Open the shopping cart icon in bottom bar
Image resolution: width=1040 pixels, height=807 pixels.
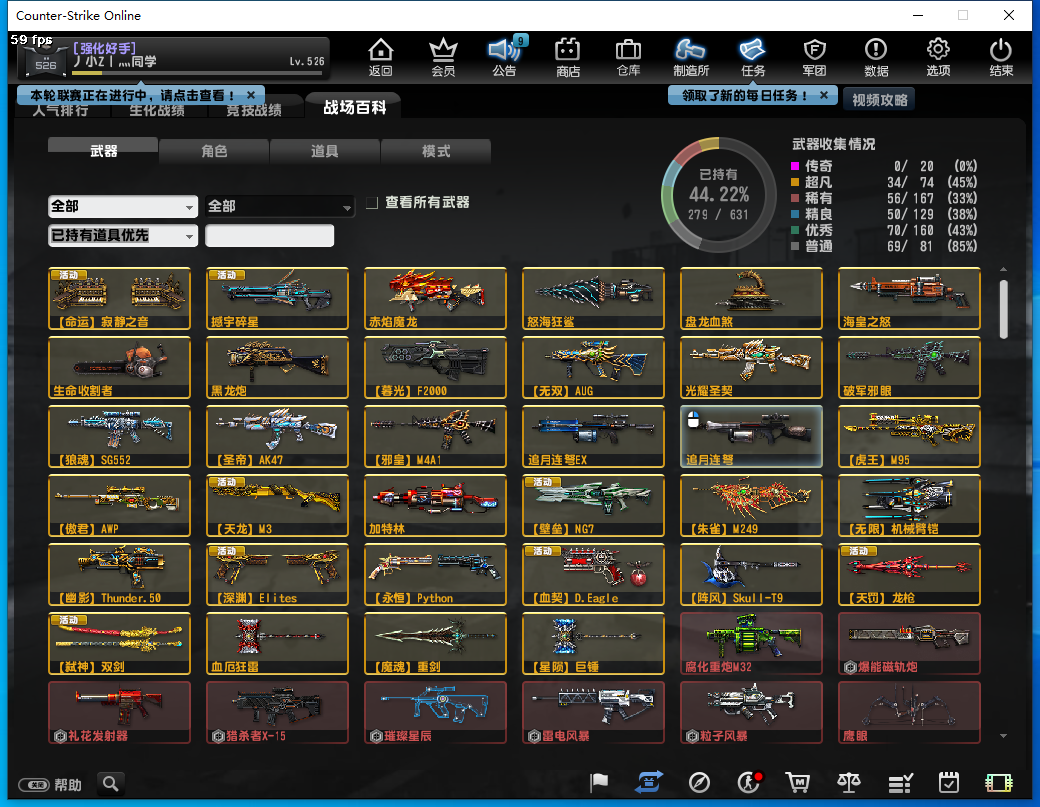pos(797,783)
